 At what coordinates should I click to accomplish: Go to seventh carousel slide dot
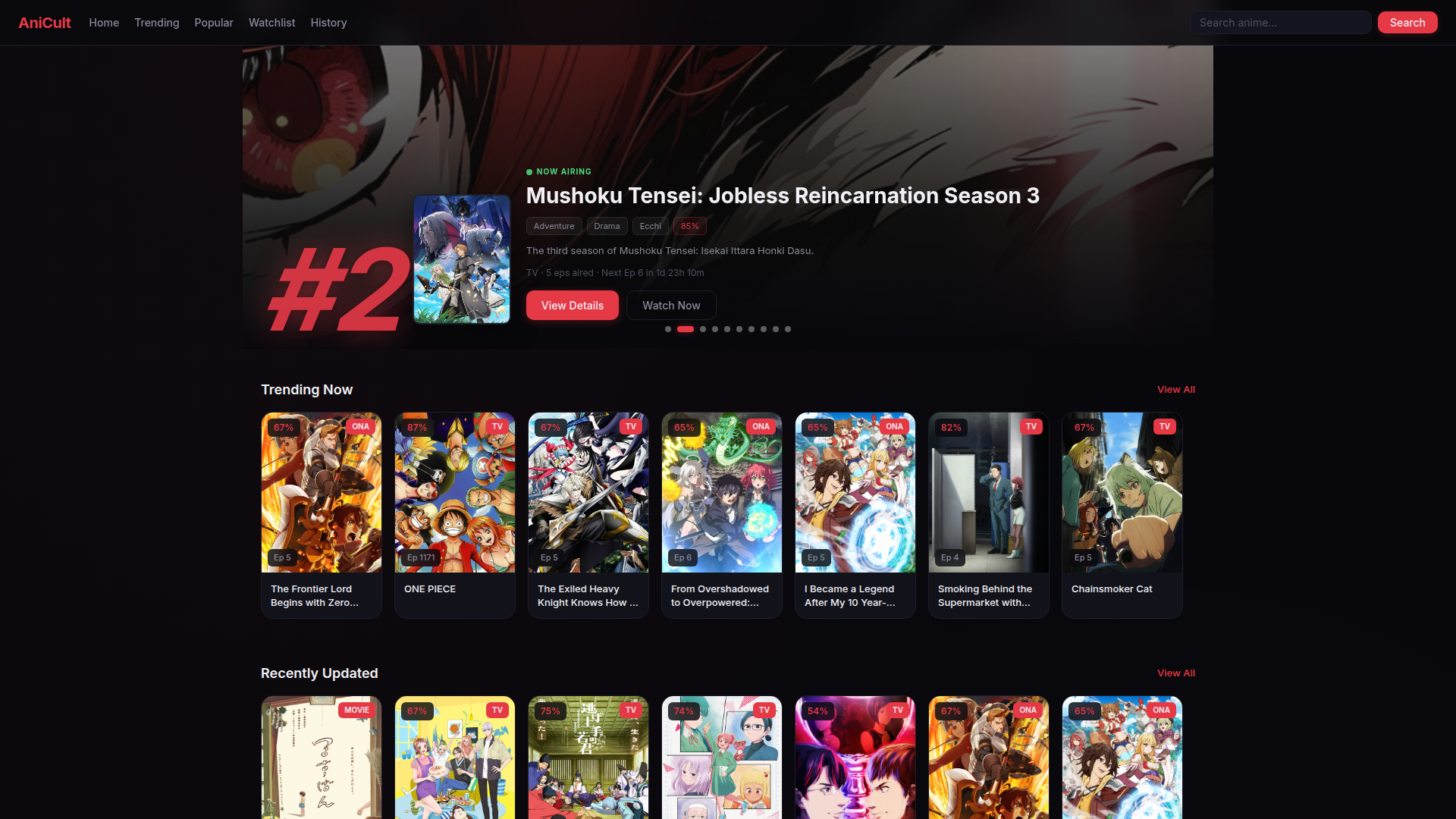point(752,329)
